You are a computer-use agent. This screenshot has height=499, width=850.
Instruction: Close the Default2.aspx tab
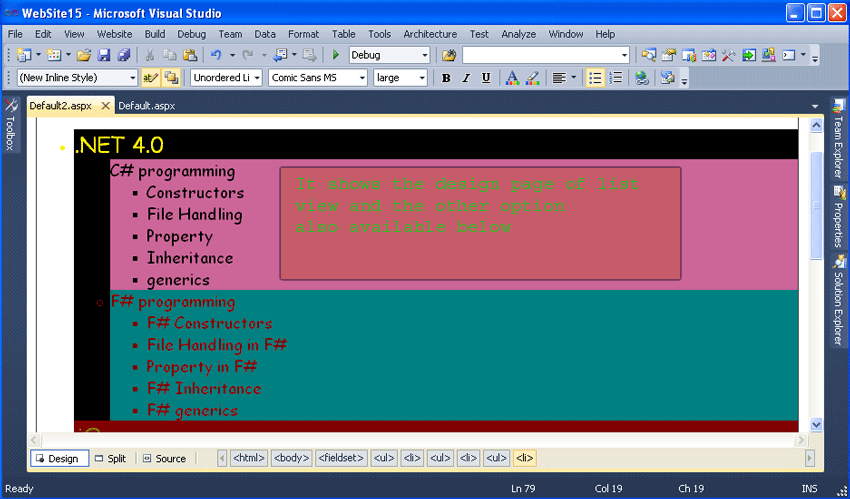(105, 106)
